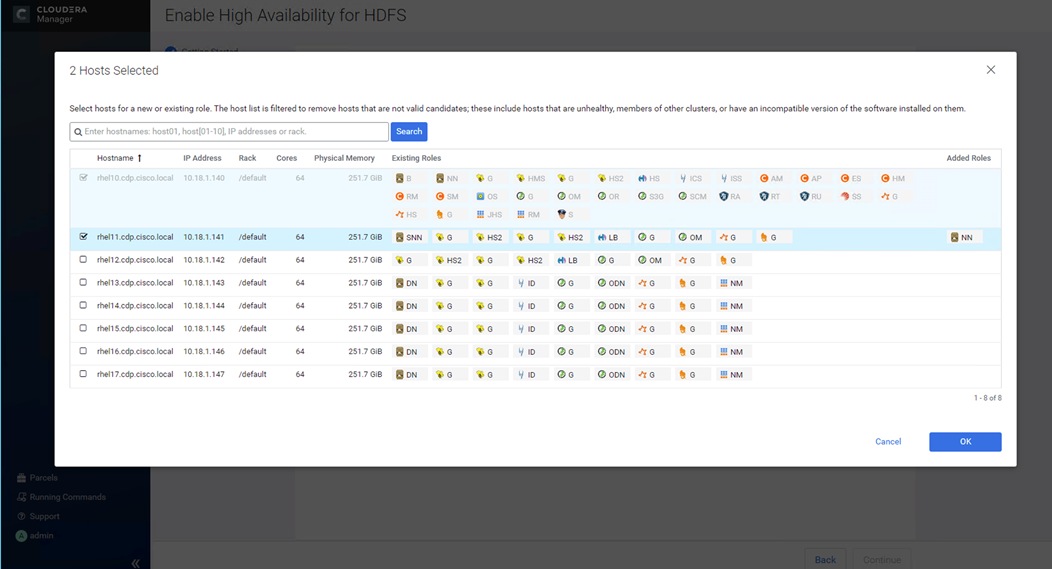
Task: Click the NM role badge on rhel13 row
Action: tap(731, 283)
